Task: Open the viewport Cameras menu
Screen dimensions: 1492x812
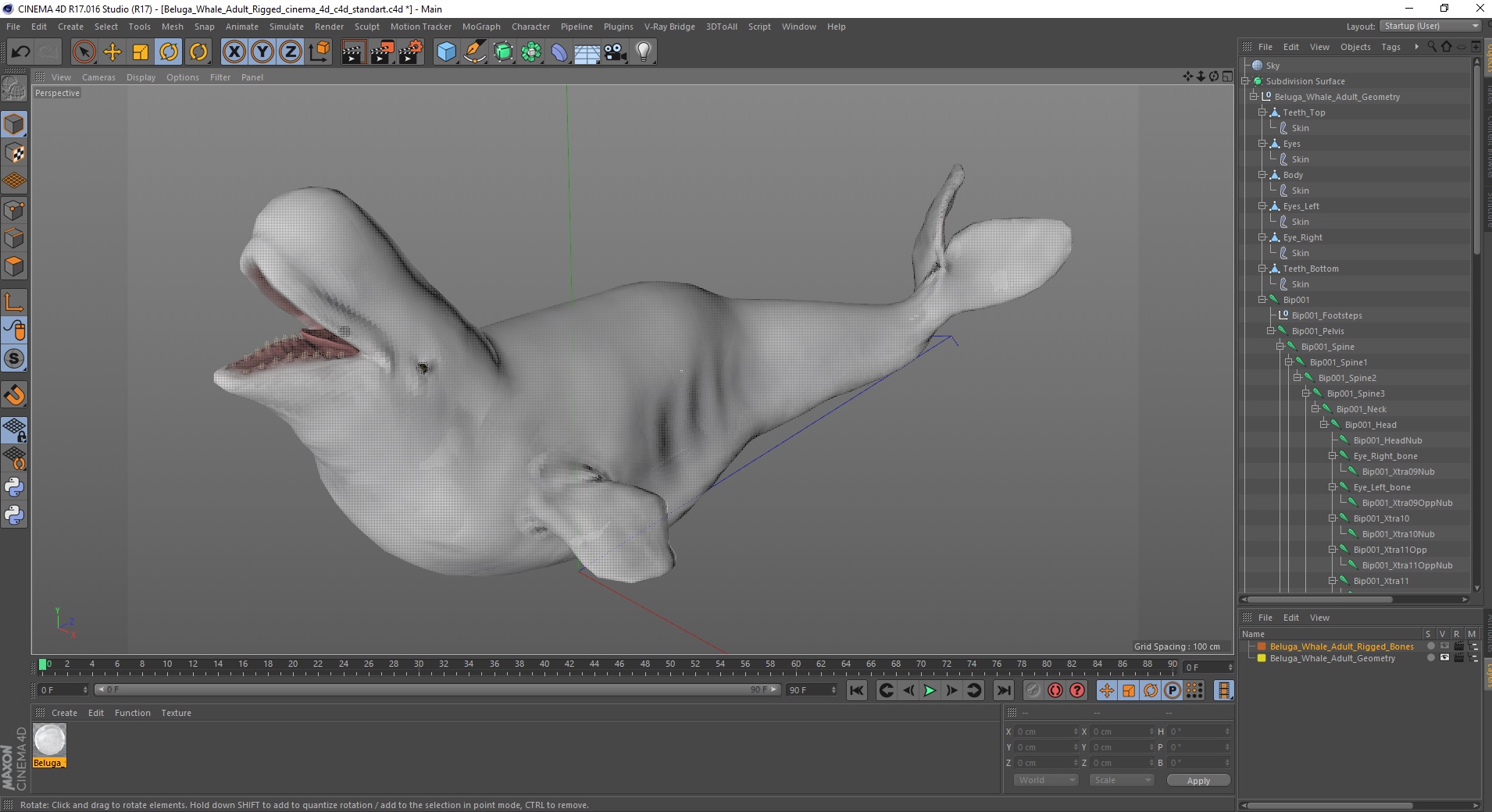Action: (x=98, y=77)
